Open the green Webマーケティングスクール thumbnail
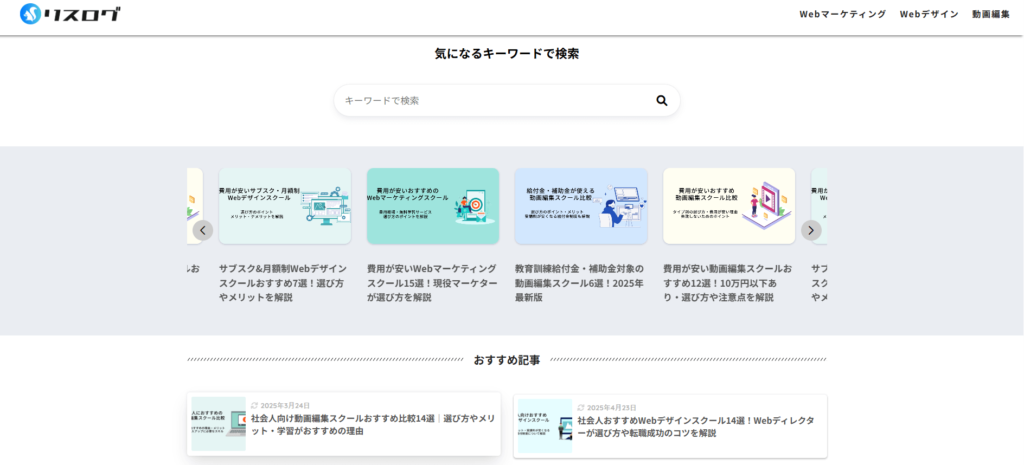This screenshot has width=1024, height=465. point(433,206)
